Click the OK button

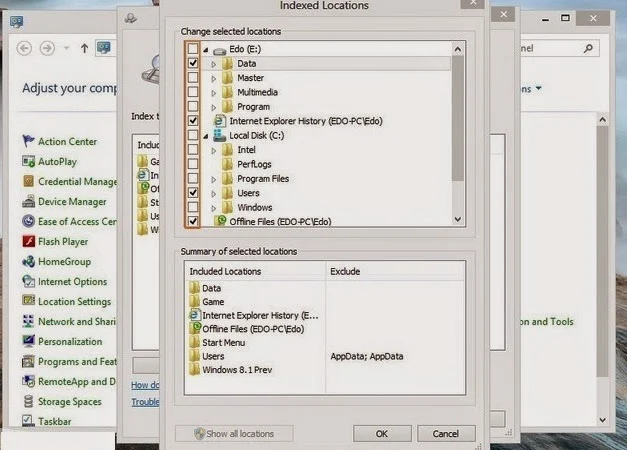click(x=382, y=434)
